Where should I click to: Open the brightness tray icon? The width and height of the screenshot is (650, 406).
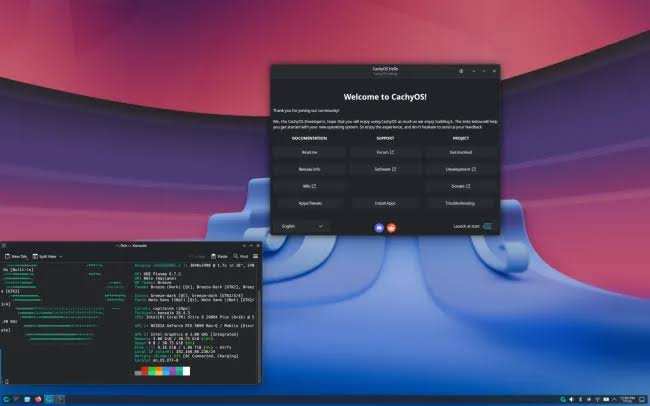[589, 399]
